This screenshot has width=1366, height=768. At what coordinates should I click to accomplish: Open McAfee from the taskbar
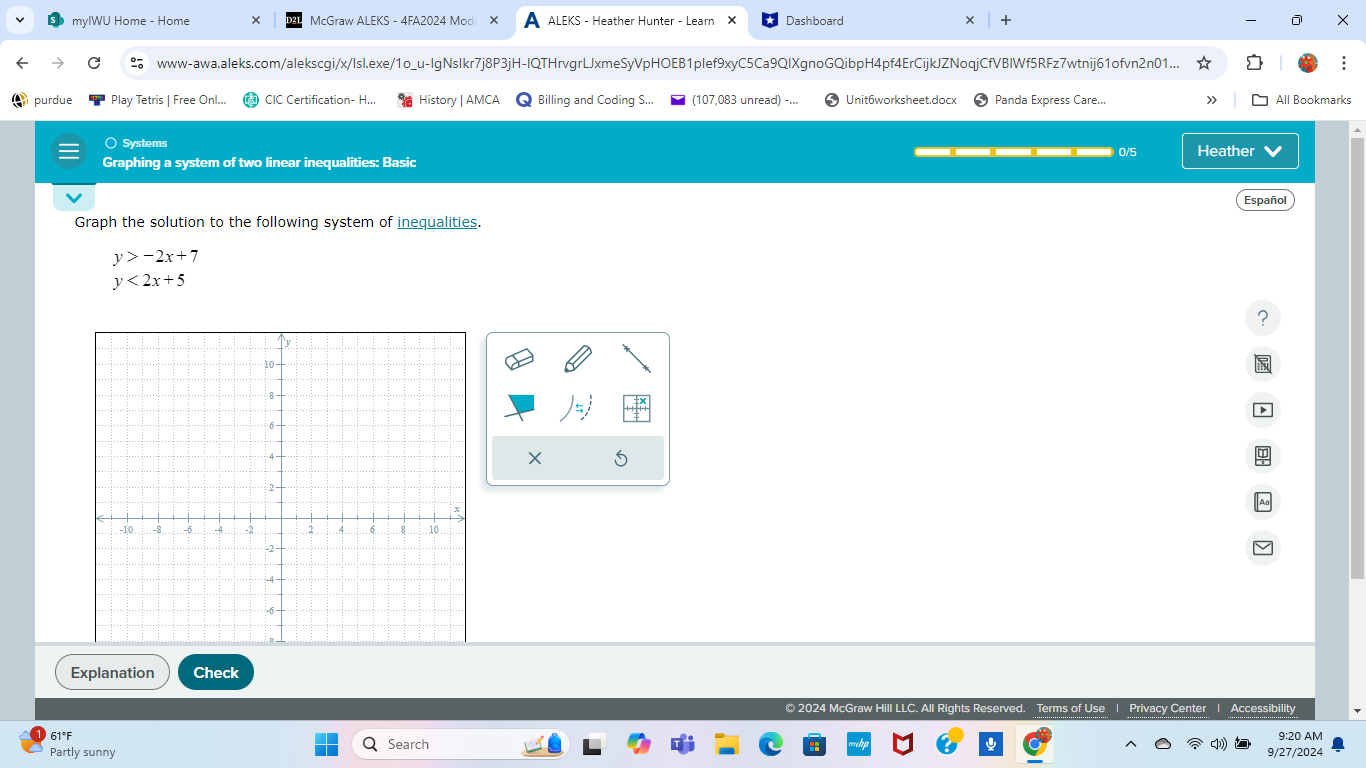tap(903, 744)
